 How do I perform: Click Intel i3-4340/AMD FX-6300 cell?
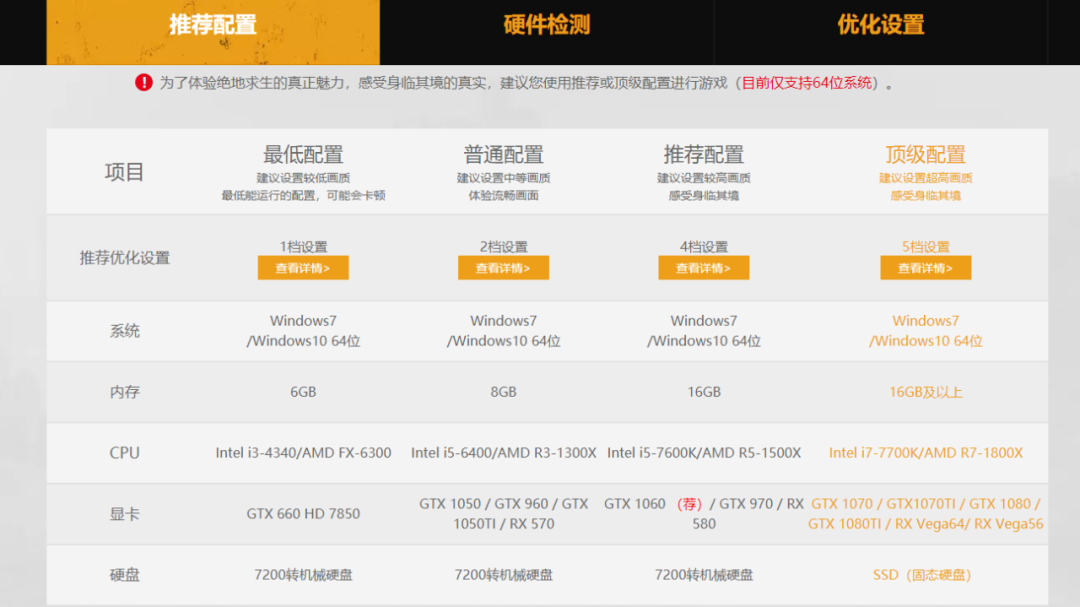tap(303, 453)
